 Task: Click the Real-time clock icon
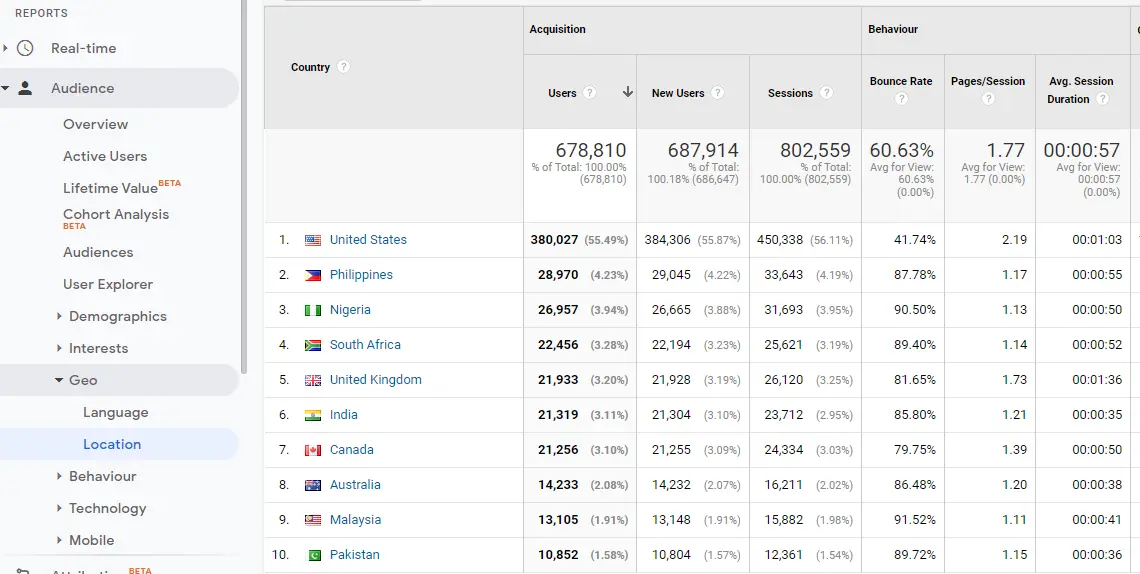pos(26,48)
